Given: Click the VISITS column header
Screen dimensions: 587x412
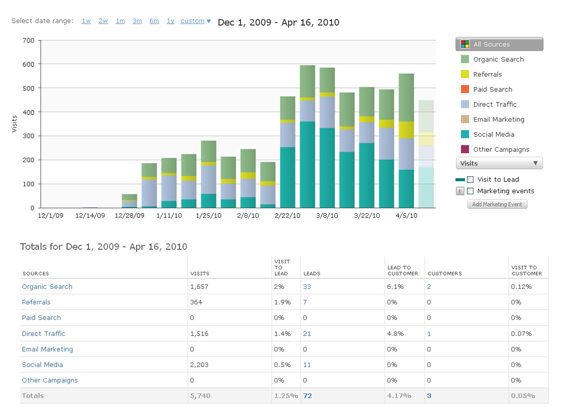Looking at the screenshot, I should point(200,274).
